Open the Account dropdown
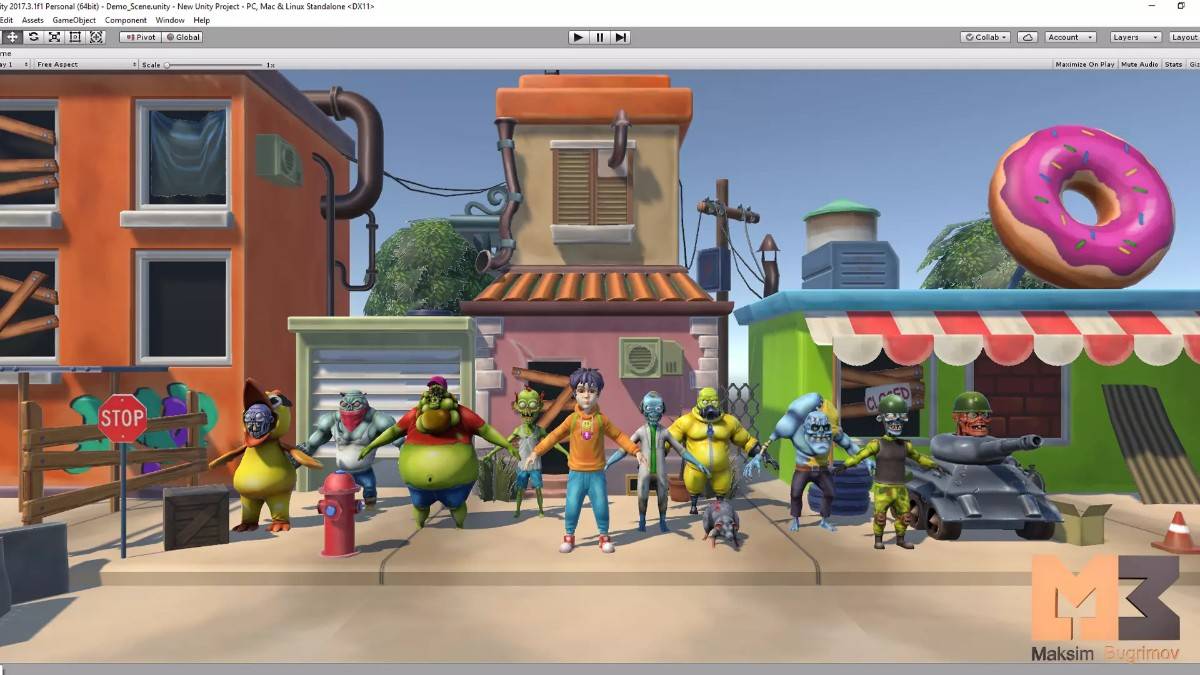Image resolution: width=1200 pixels, height=675 pixels. (1069, 37)
